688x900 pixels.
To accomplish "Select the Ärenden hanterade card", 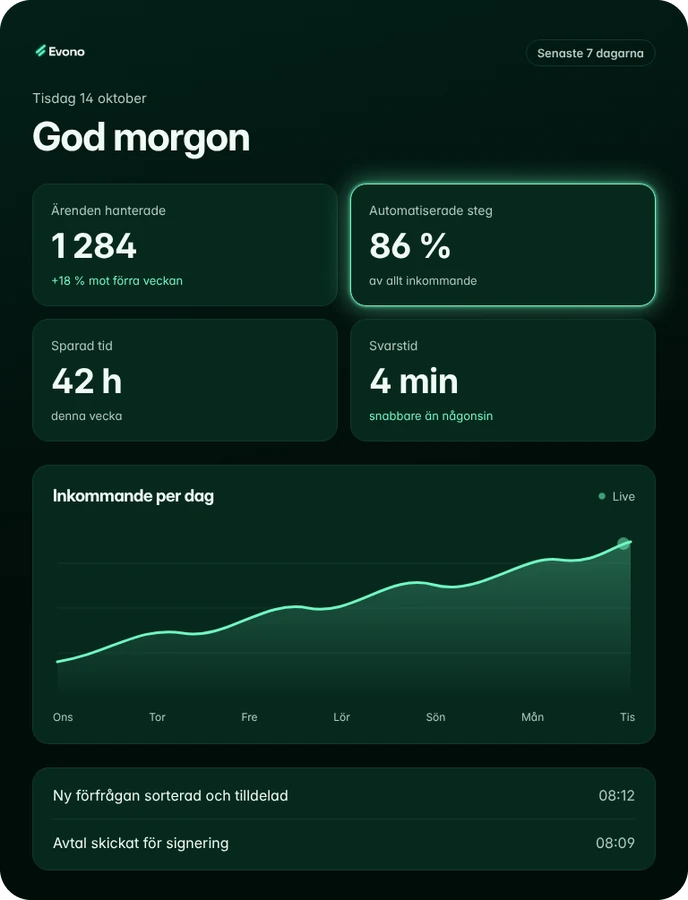I will (x=185, y=245).
